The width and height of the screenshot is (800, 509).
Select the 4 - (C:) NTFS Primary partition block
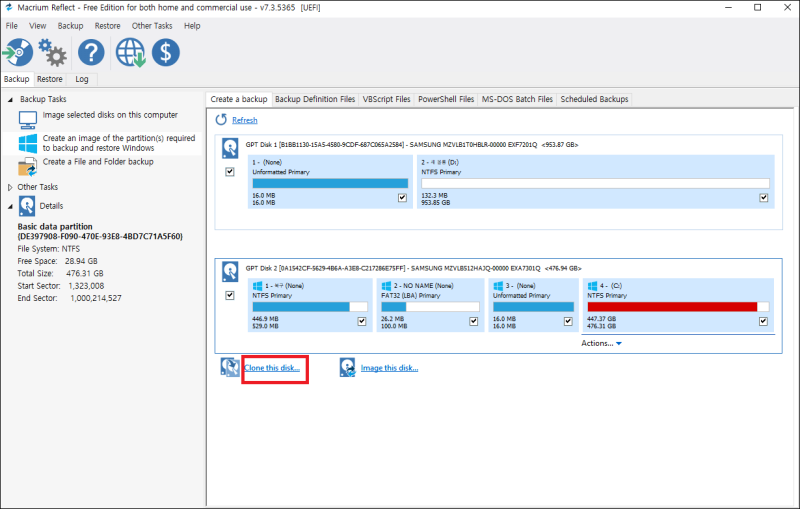(678, 305)
